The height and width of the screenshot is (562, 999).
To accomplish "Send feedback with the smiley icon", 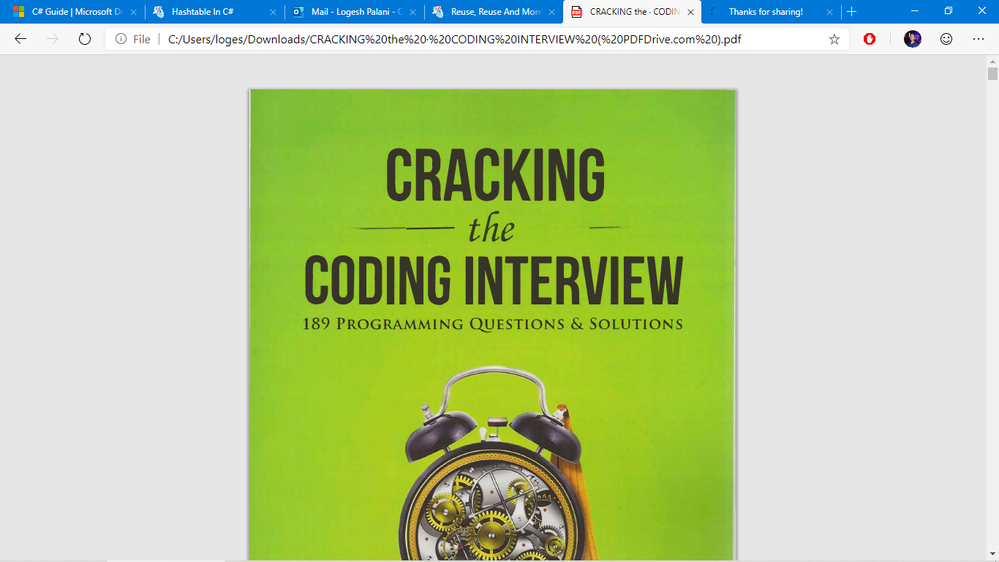I will 946,39.
